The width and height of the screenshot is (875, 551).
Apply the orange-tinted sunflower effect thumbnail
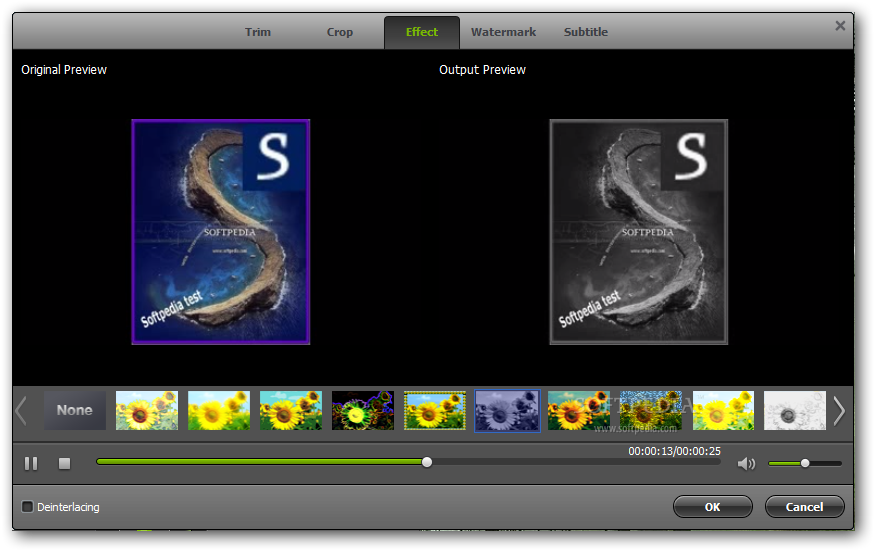point(579,410)
